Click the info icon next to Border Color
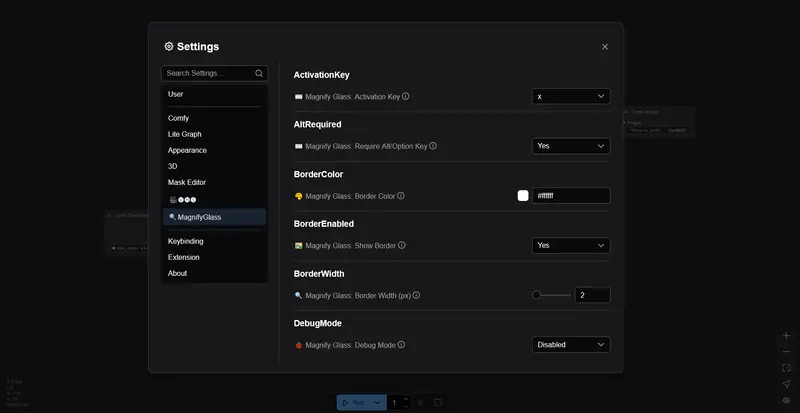 coord(401,196)
